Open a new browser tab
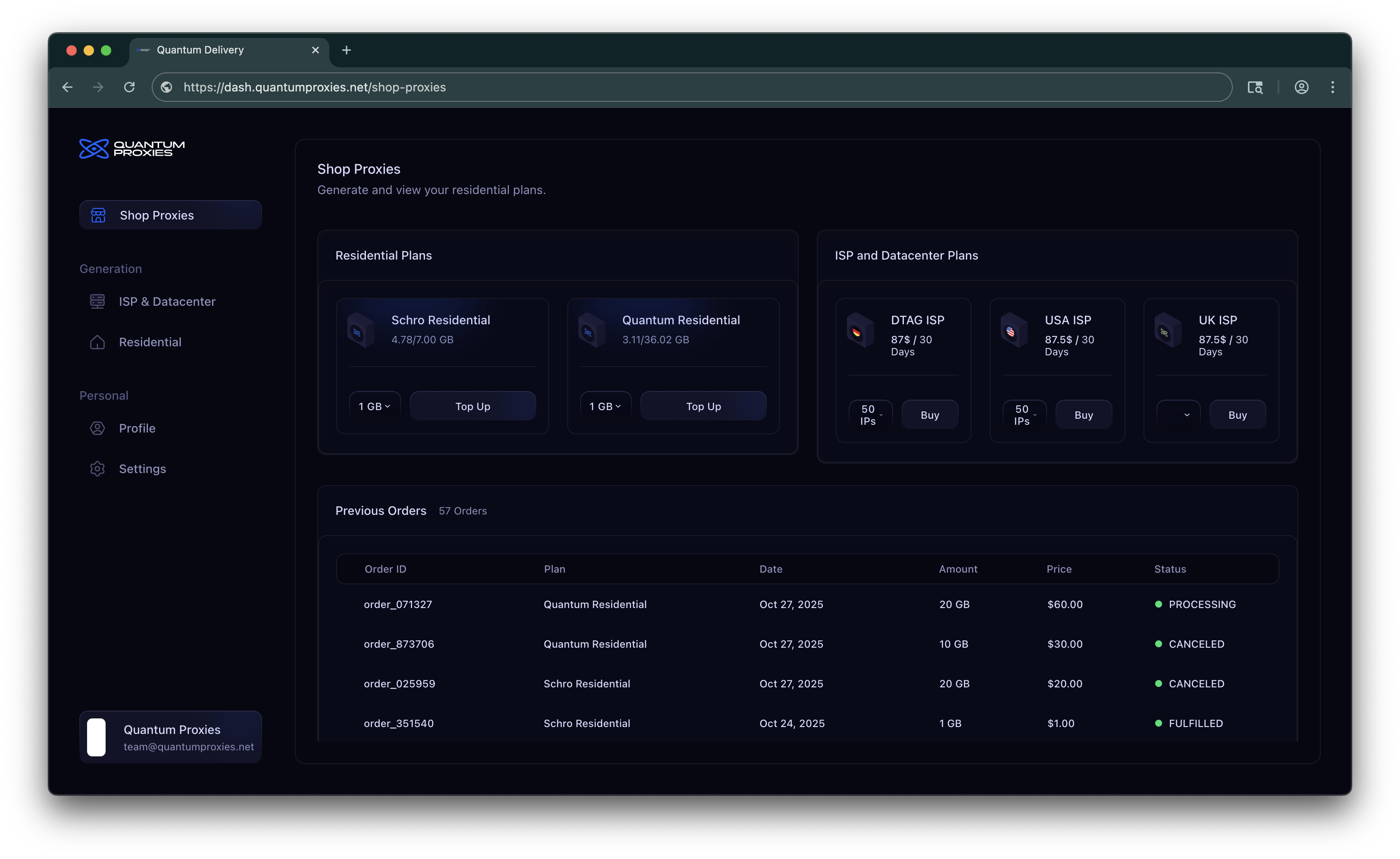 tap(347, 50)
